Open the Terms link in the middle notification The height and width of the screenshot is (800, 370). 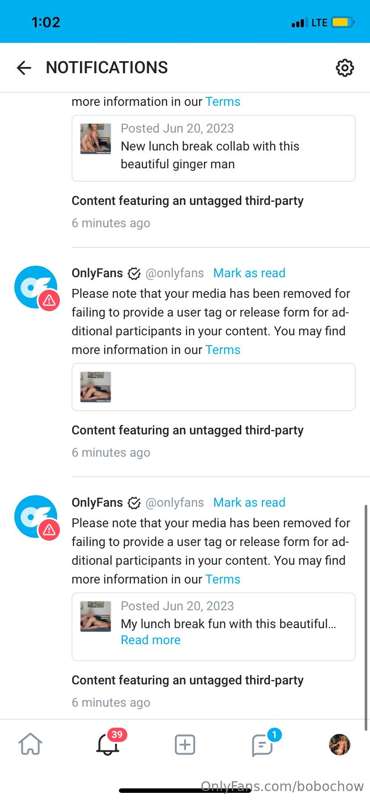coord(223,350)
